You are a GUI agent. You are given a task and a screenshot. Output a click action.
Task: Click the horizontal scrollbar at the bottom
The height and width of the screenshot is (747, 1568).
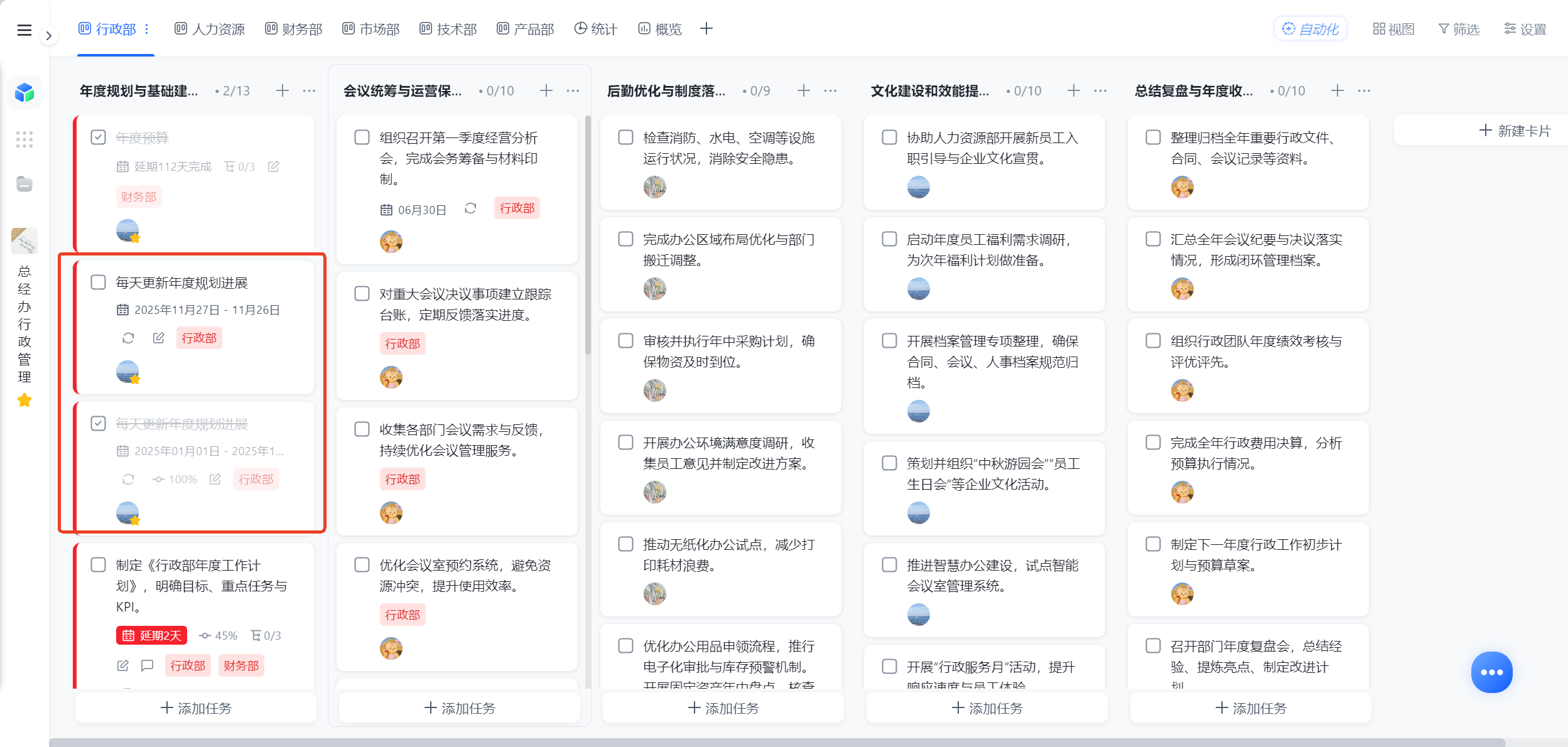(777, 742)
